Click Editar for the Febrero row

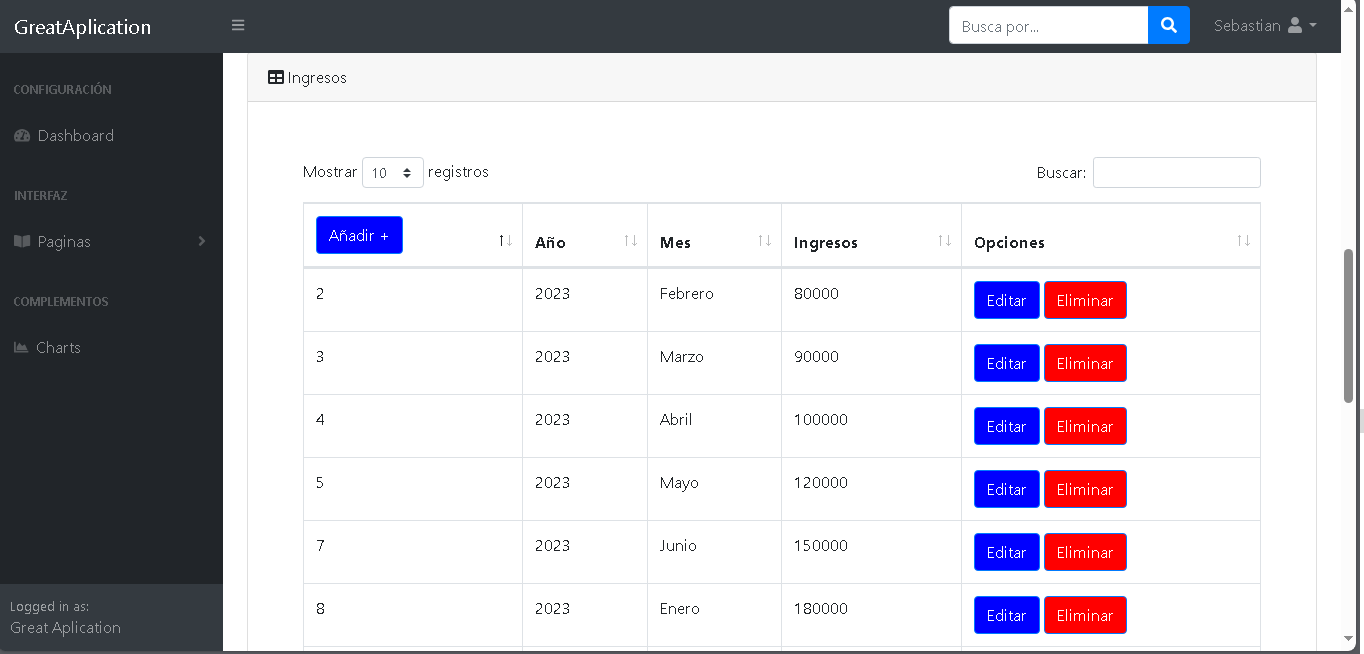tap(1006, 300)
